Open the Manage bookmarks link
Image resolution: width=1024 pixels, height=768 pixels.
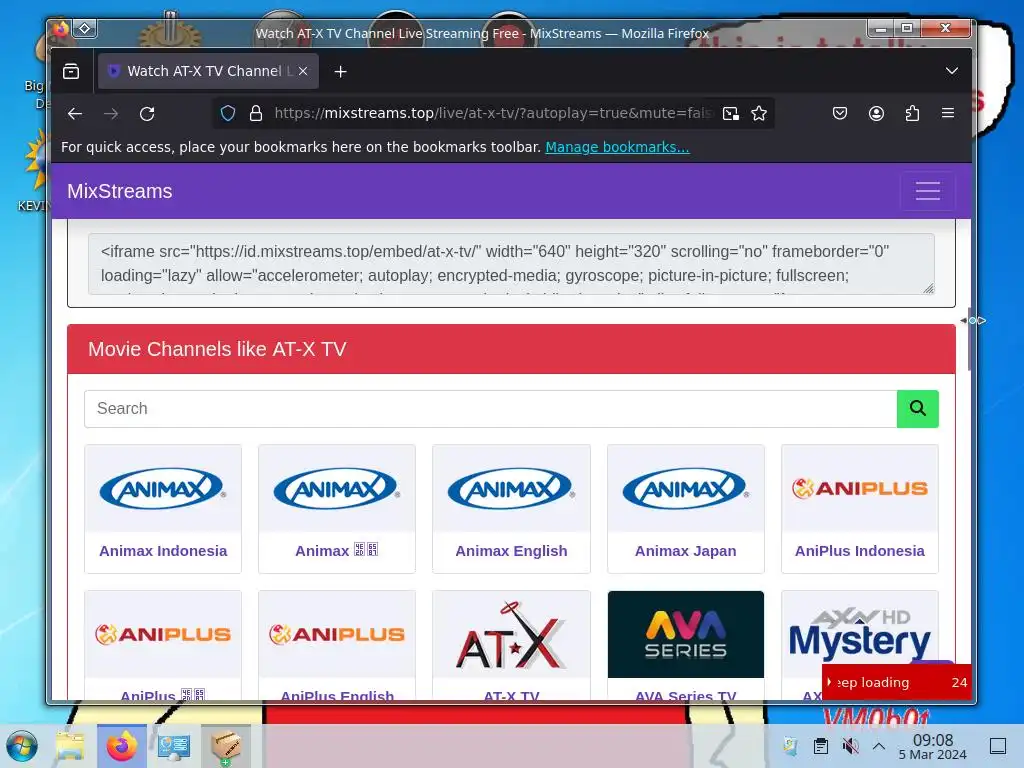[x=617, y=147]
